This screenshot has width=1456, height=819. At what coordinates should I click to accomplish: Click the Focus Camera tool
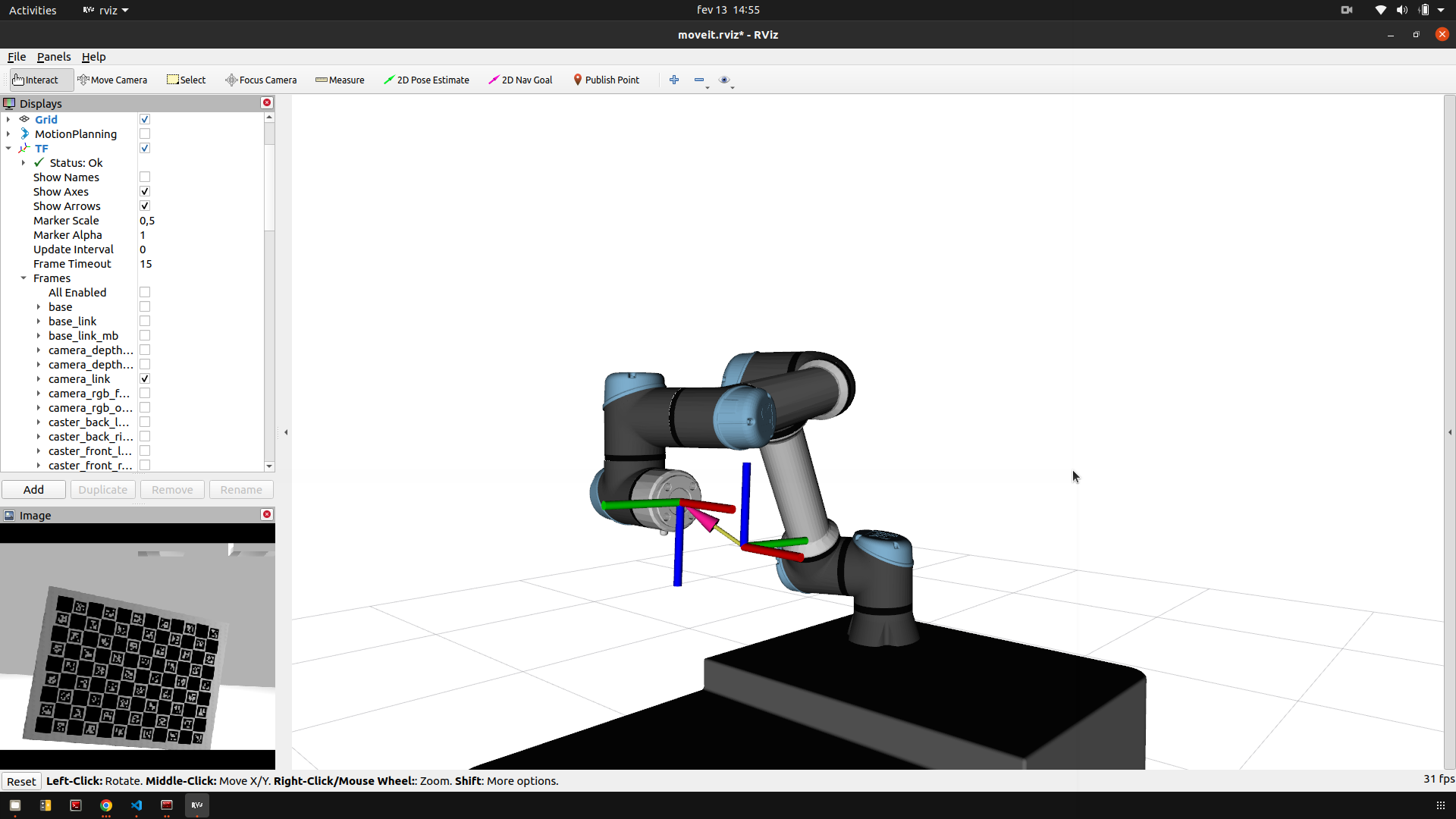[261, 80]
